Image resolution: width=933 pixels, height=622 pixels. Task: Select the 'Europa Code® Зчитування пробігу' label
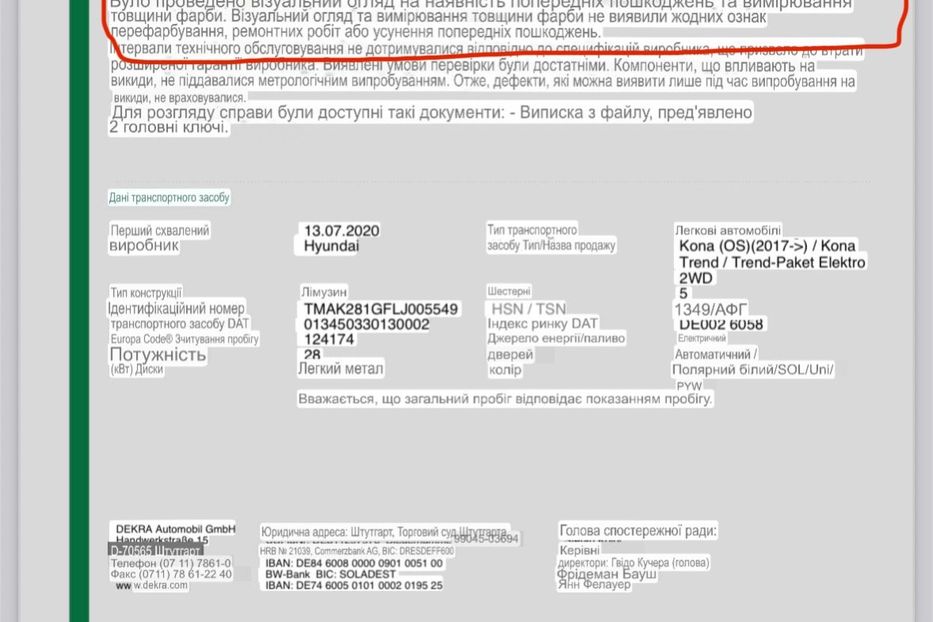[184, 339]
